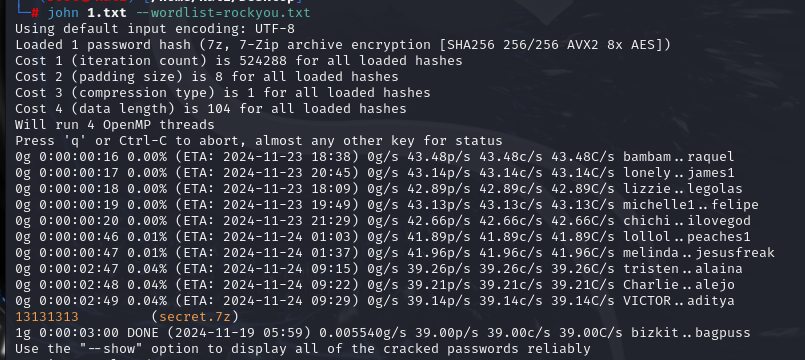Viewport: 805px width, 360px height.
Task: Click the cracked password 13131313
Action: (x=47, y=317)
